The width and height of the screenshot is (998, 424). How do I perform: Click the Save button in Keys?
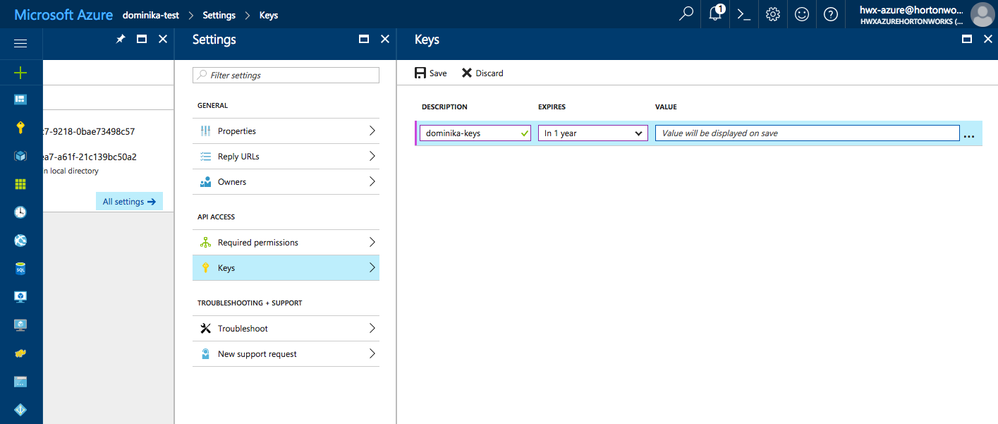(x=431, y=73)
